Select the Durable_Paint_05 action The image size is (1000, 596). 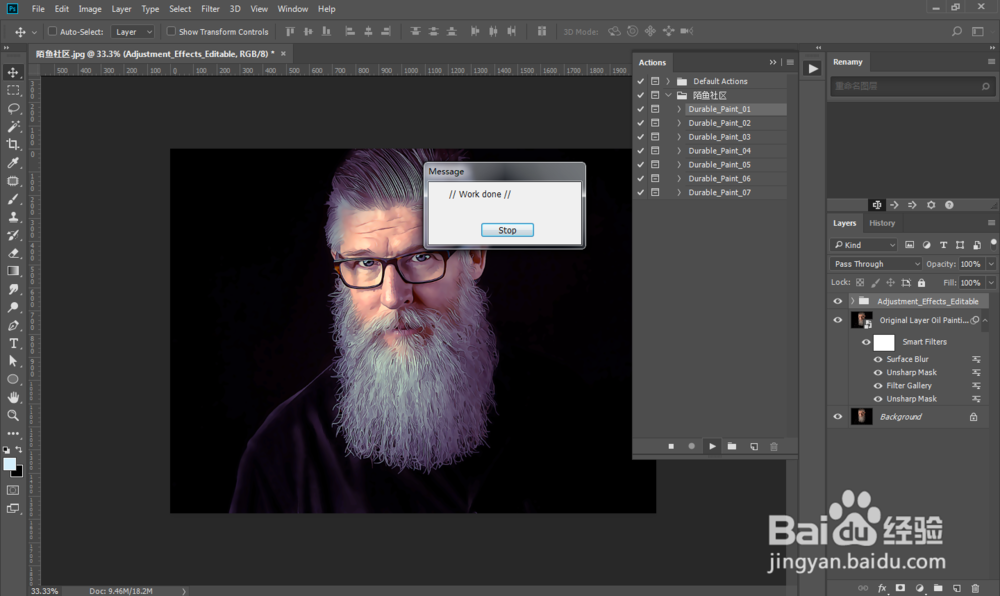pos(719,164)
